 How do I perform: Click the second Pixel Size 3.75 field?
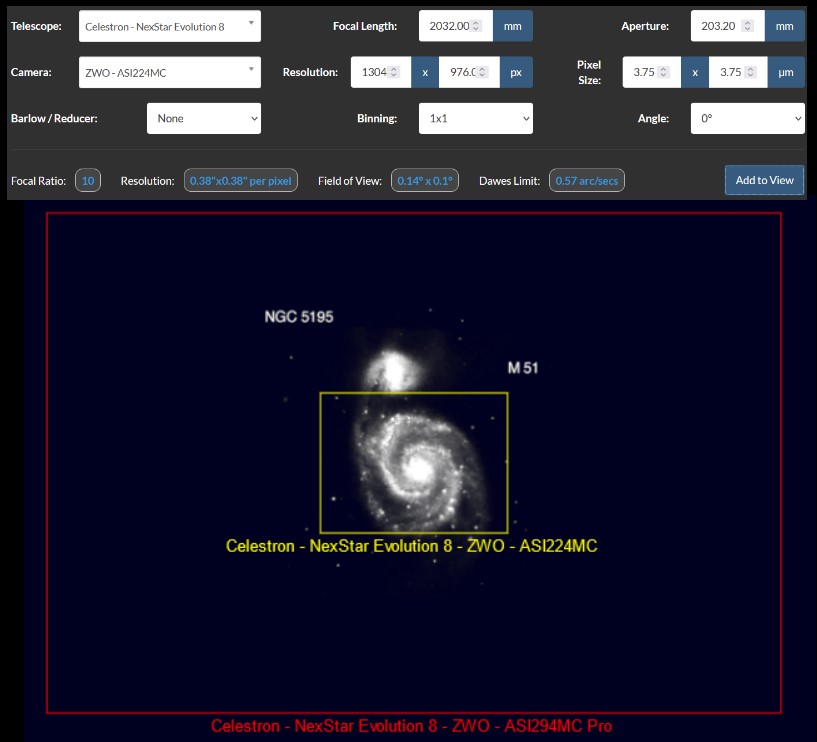point(738,72)
